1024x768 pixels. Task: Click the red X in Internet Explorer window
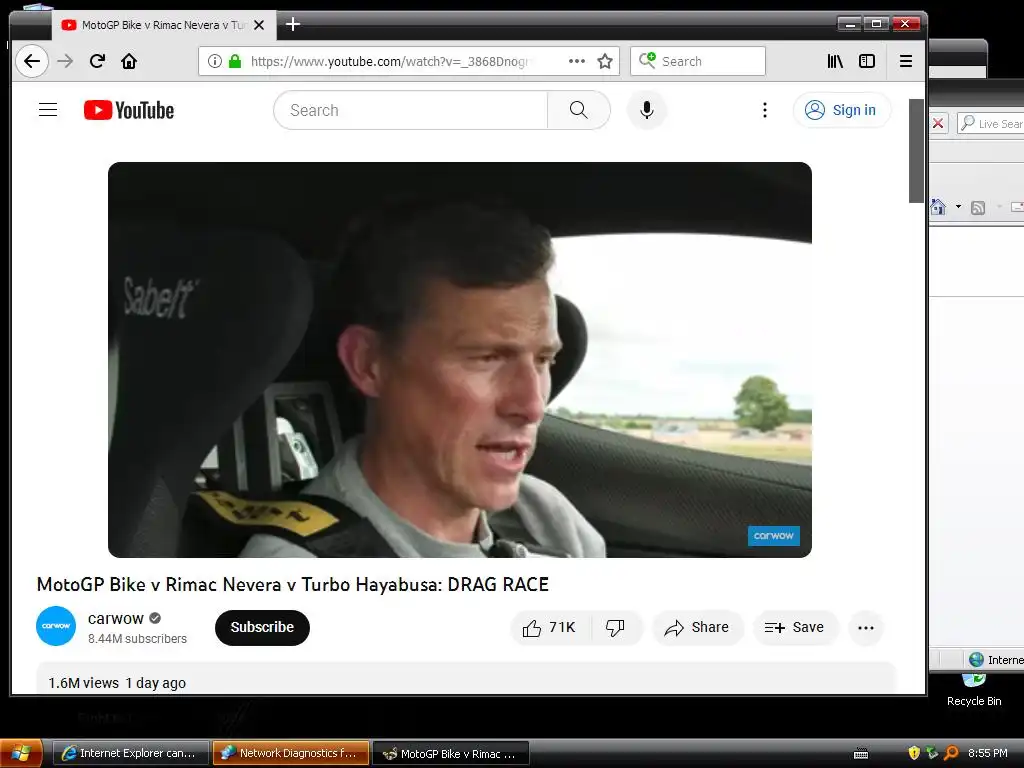click(938, 123)
